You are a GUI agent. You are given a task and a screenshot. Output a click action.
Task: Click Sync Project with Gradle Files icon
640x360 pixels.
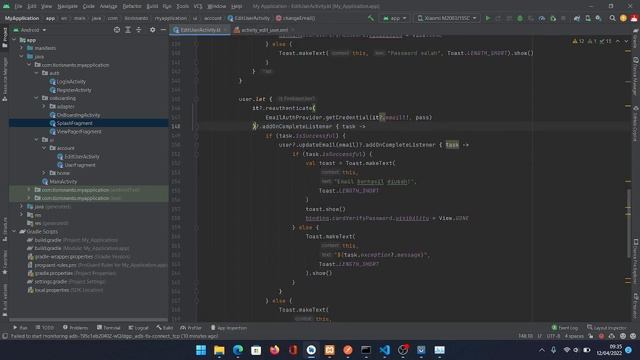click(577, 18)
